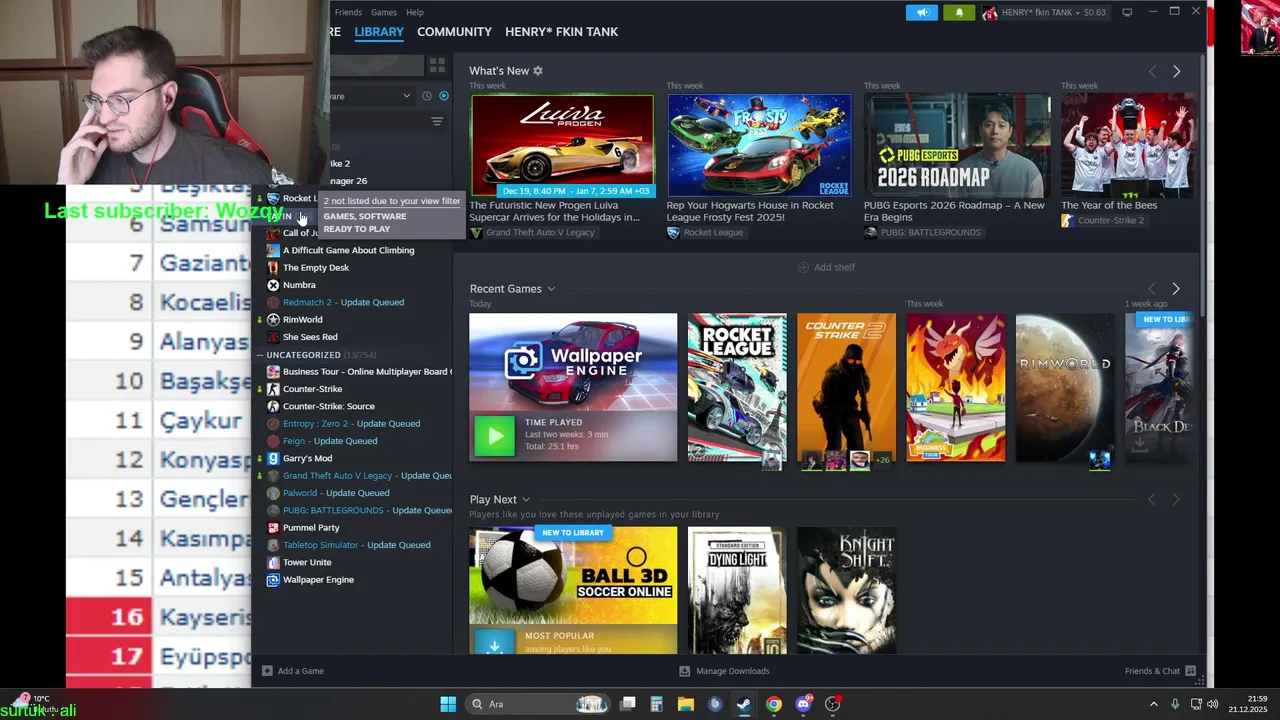Enter Big Picture mode monitor icon

(1127, 12)
